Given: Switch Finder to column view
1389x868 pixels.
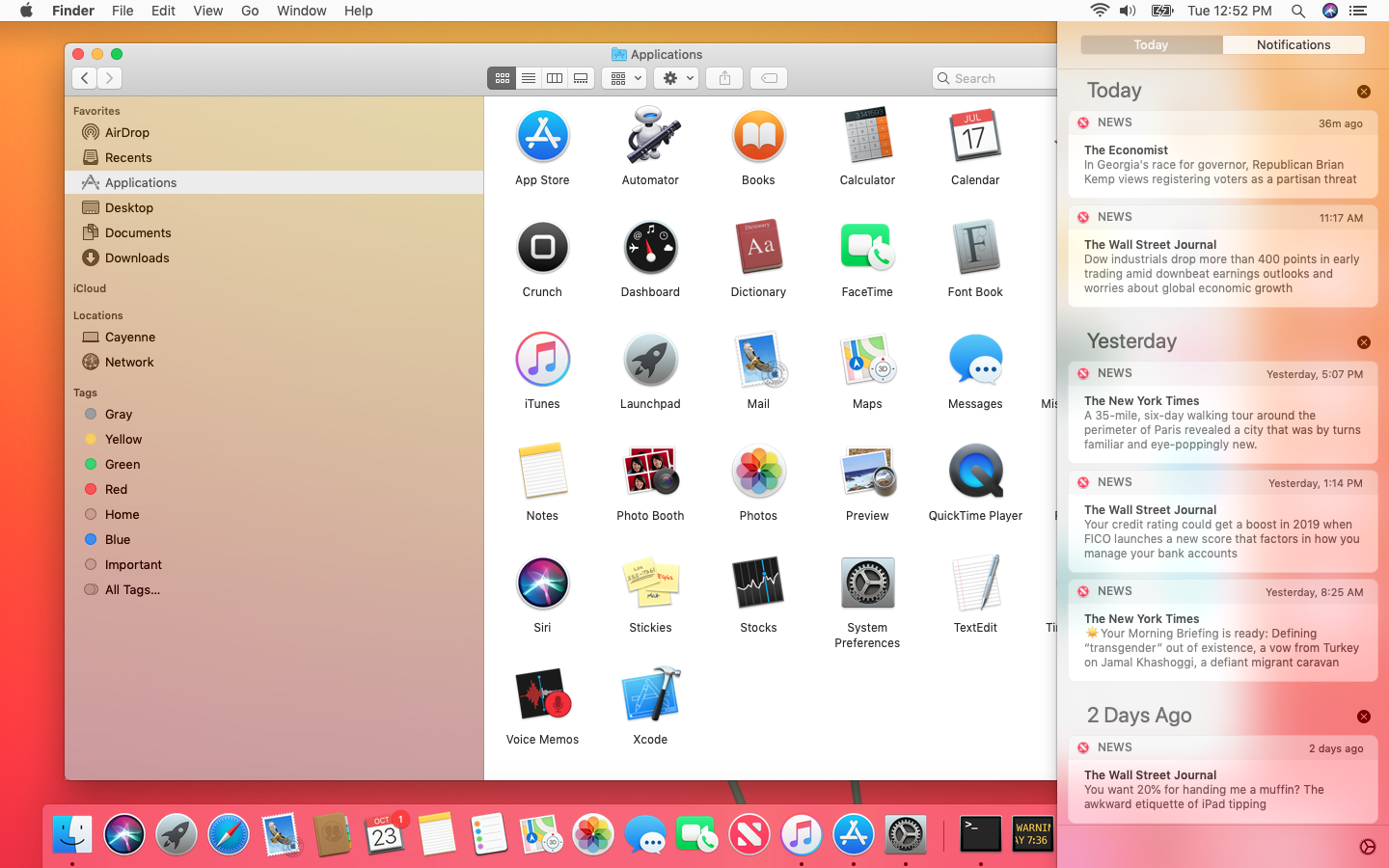Looking at the screenshot, I should pos(555,78).
